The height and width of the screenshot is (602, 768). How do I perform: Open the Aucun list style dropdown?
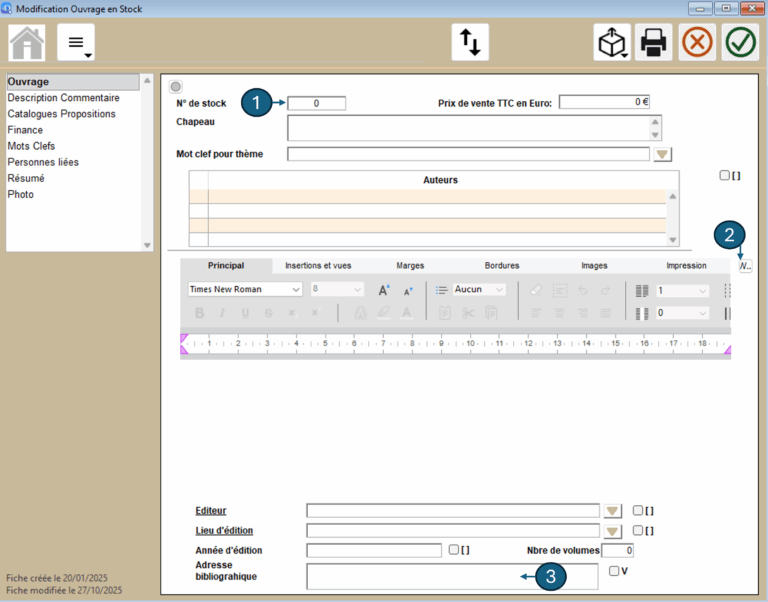(x=480, y=289)
